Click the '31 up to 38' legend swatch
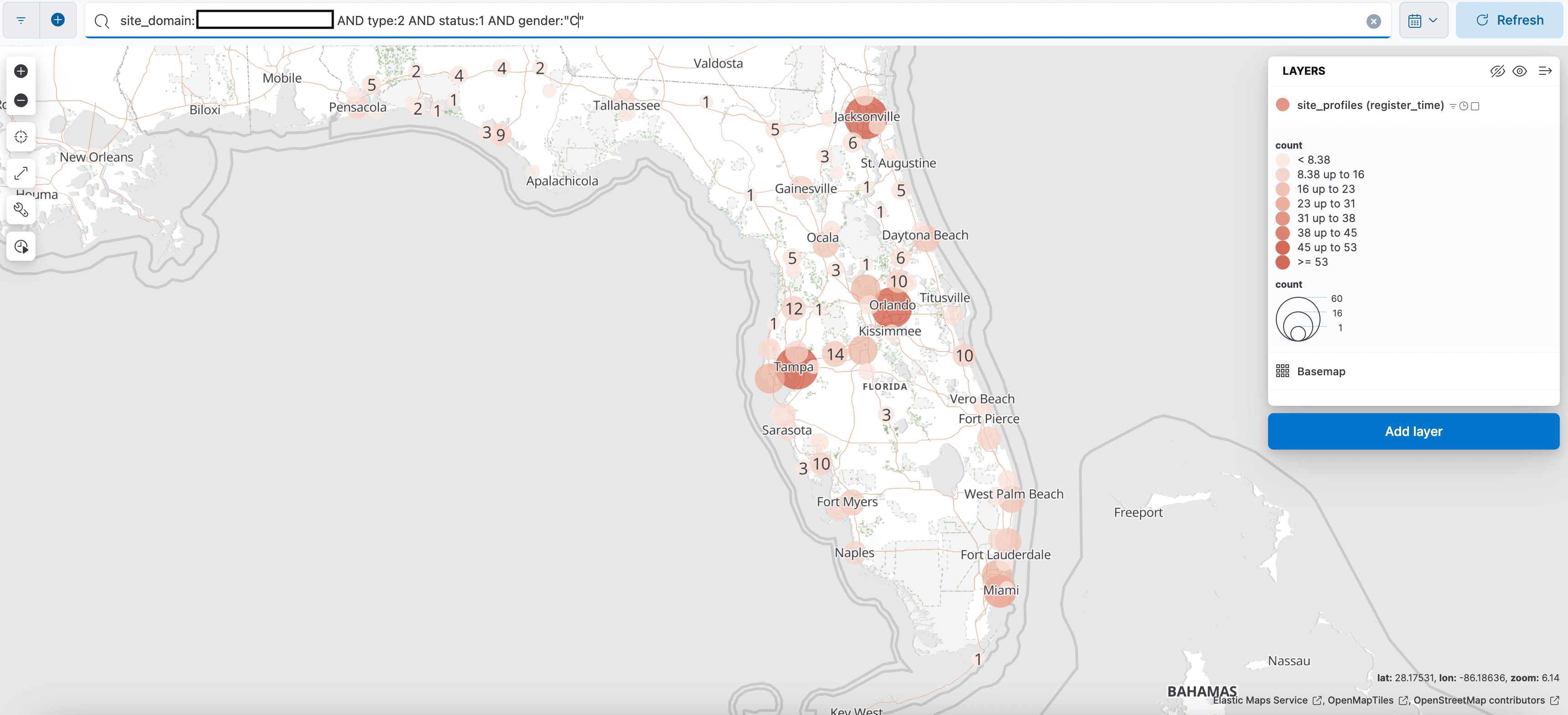This screenshot has width=1568, height=715. click(1283, 218)
